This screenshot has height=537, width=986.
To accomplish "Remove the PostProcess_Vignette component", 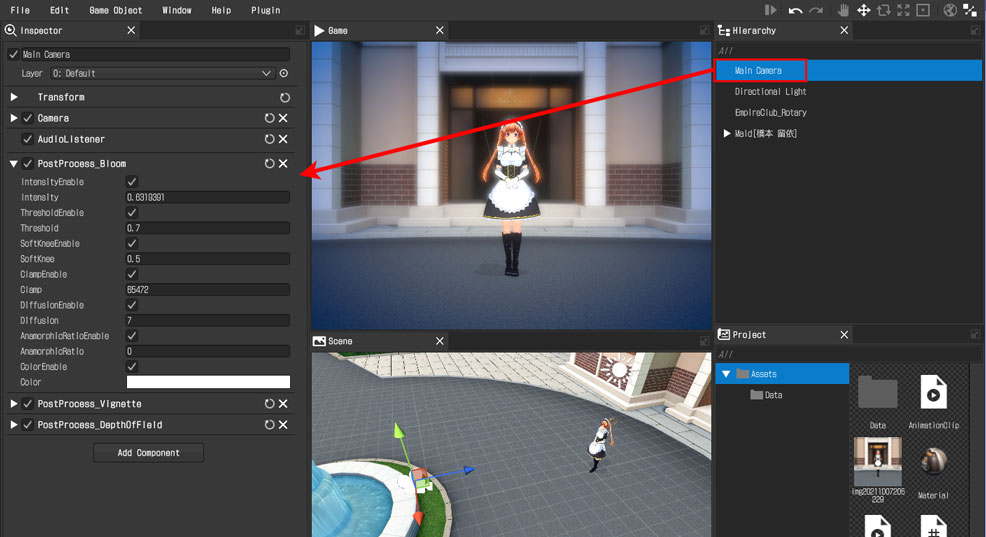I will click(x=283, y=404).
